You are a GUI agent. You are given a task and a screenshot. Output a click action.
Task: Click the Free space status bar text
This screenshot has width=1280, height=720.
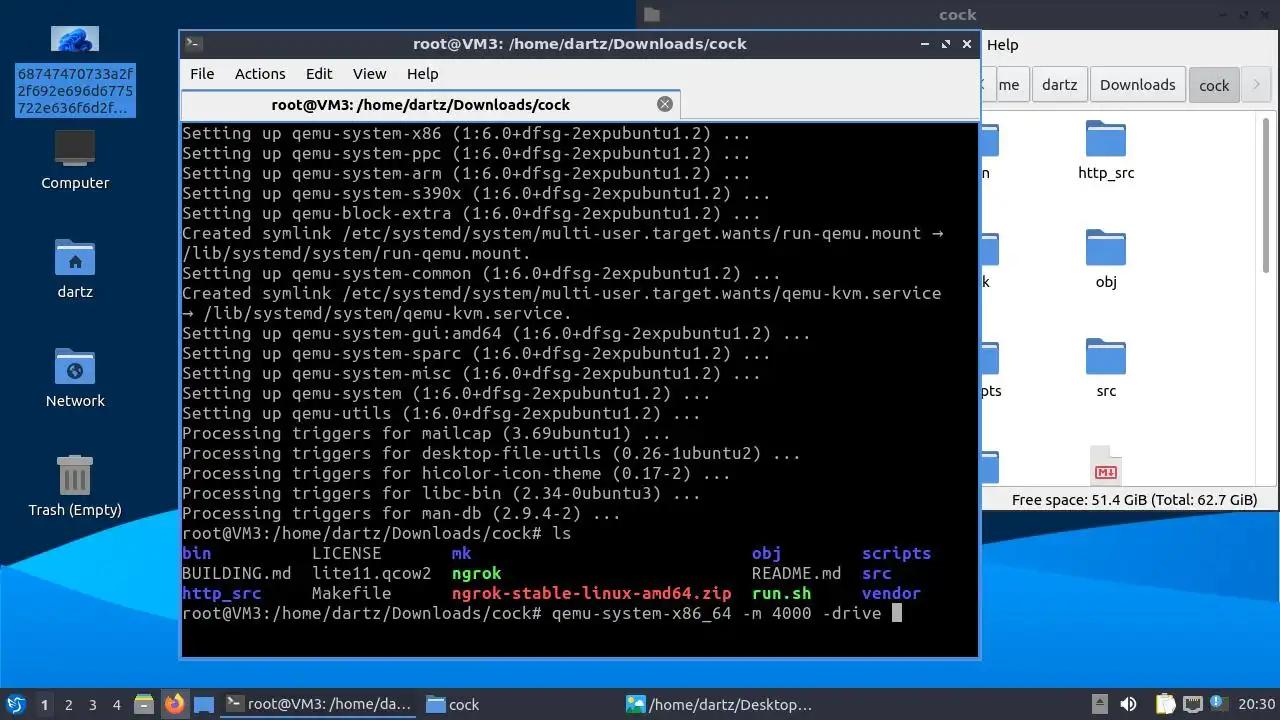pos(1134,500)
